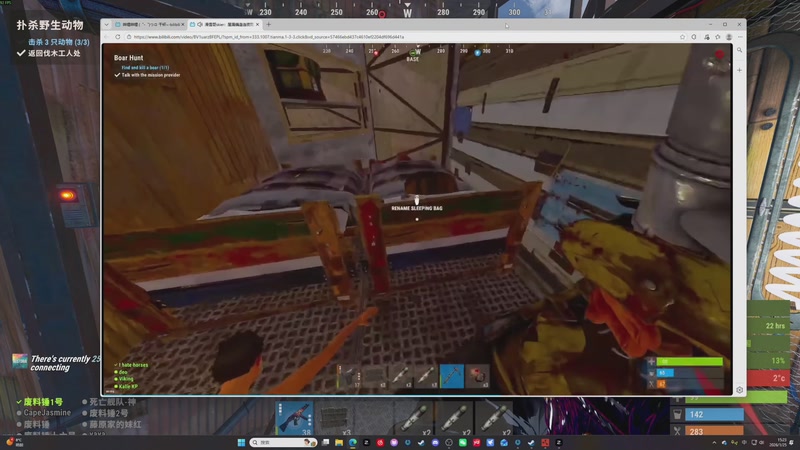Click the 13% status indicator
This screenshot has height=450, width=800.
[x=768, y=360]
